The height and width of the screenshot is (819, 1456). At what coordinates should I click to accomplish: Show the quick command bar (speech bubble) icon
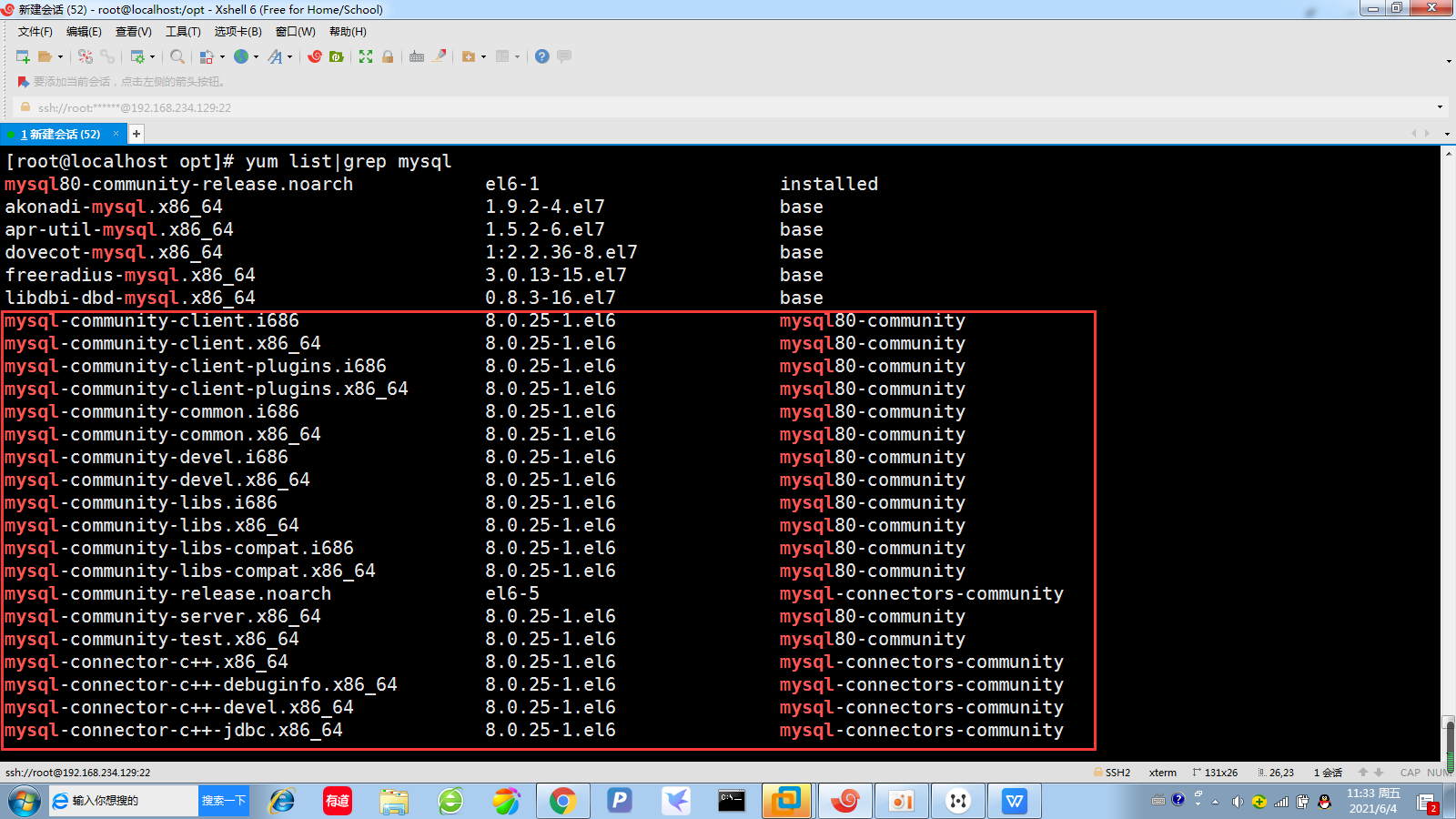[562, 56]
